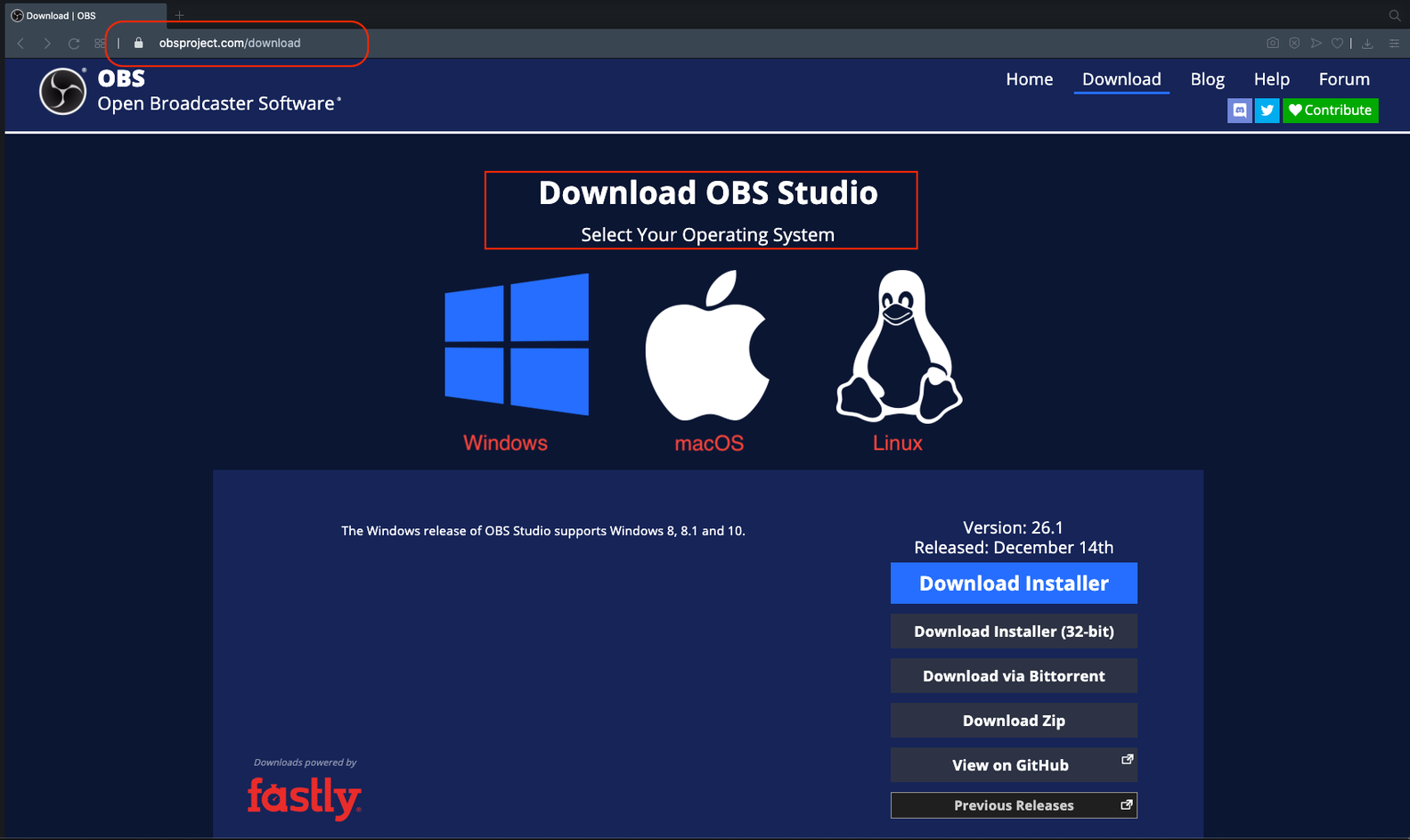Click Download via Bittorrent button

[1014, 676]
